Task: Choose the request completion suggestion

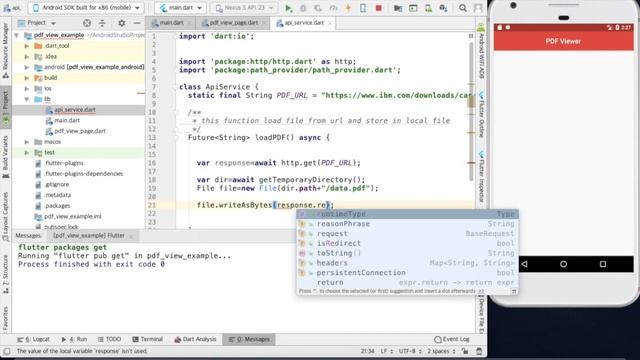Action: tap(407, 234)
